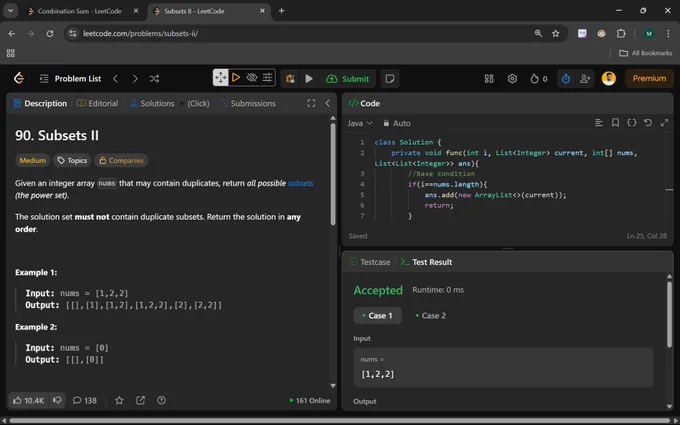Screen dimensions: 680x425
Task: Collapse the description panel chevron
Action: coord(327,103)
